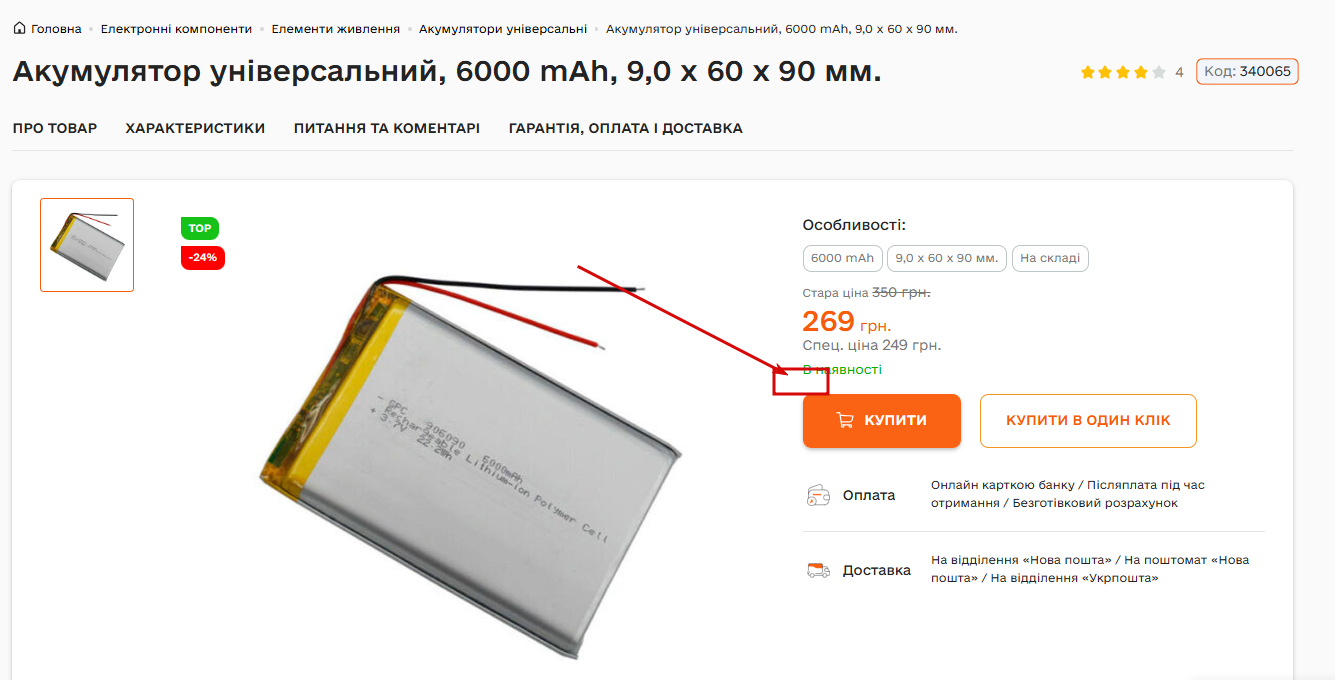Screen dimensions: 1335x680
Task: Open the Електронні компоненти breadcrumb link
Action: pos(176,29)
